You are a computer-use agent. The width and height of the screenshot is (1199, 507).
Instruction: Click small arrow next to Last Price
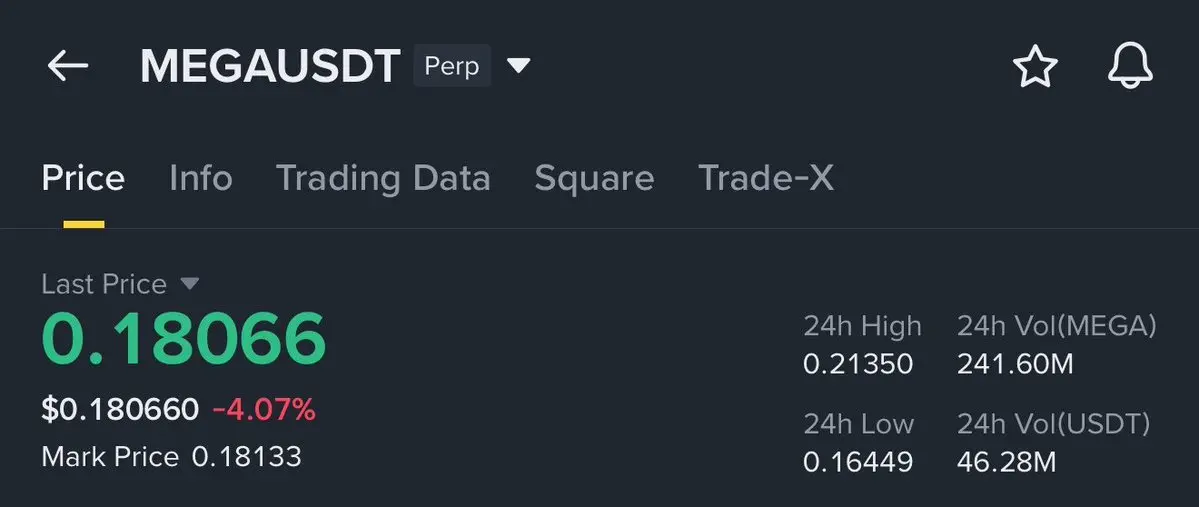click(x=190, y=284)
